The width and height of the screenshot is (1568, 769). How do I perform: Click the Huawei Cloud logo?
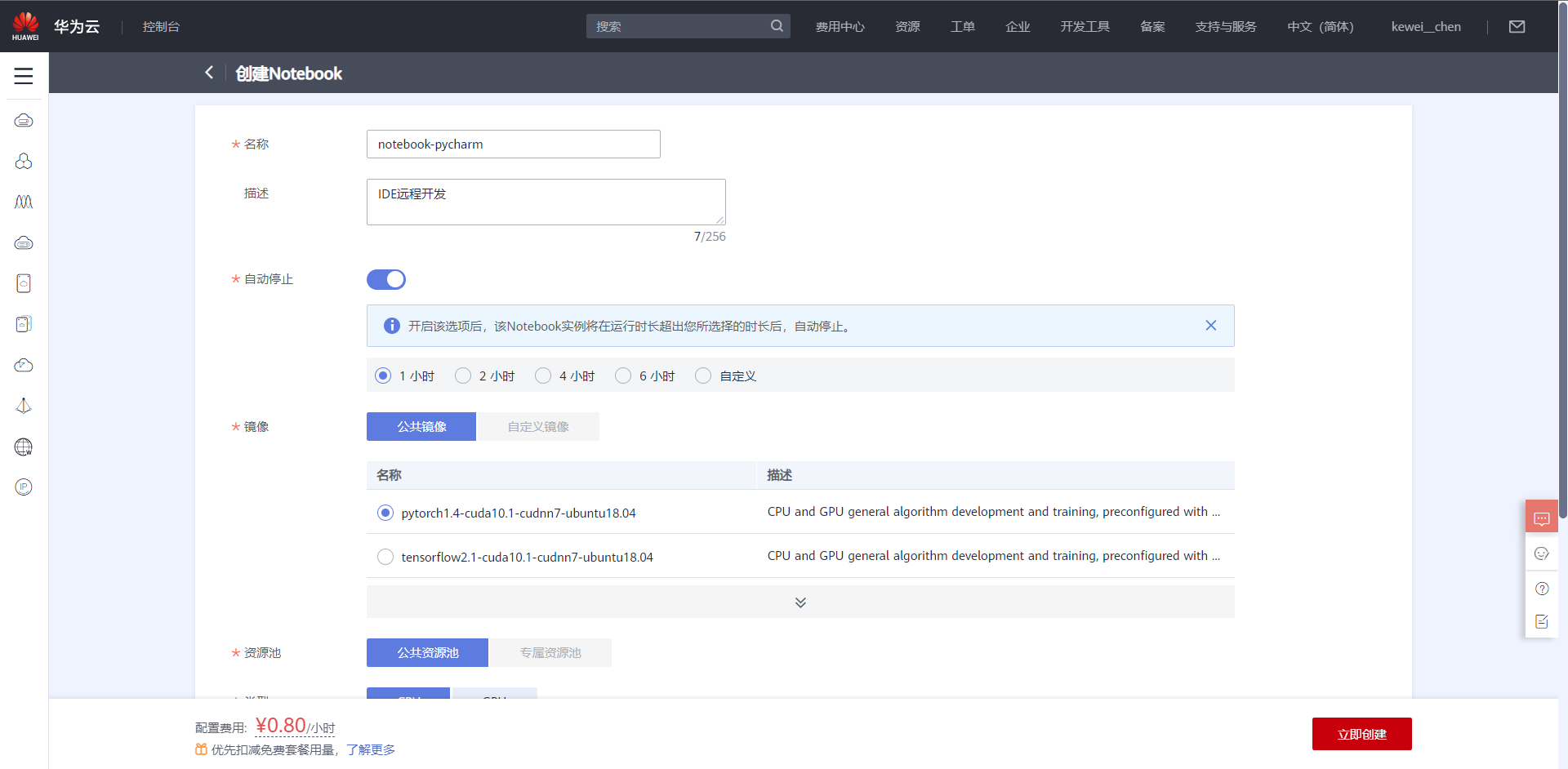click(x=25, y=26)
